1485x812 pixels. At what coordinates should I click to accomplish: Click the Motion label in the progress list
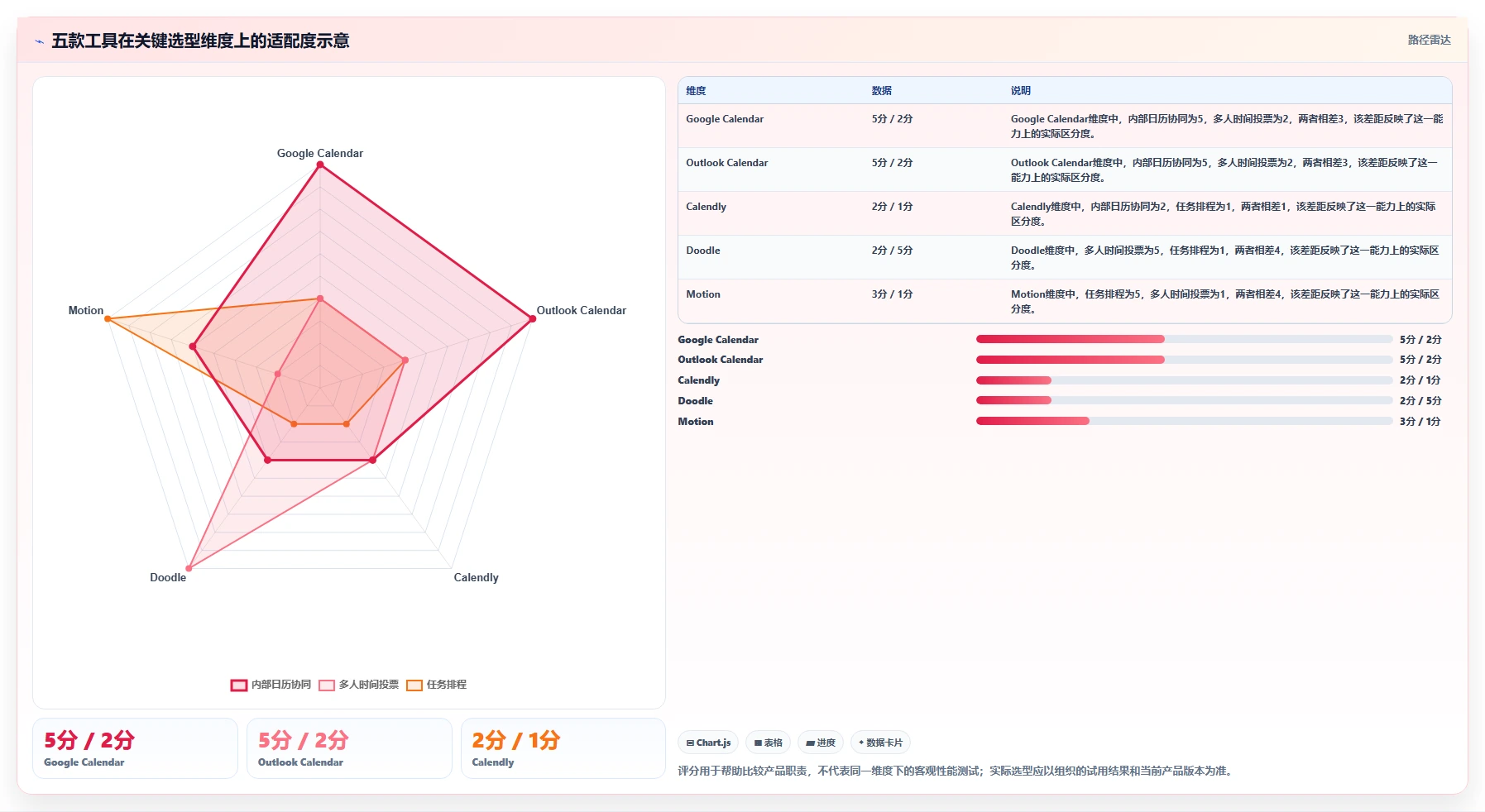[696, 422]
